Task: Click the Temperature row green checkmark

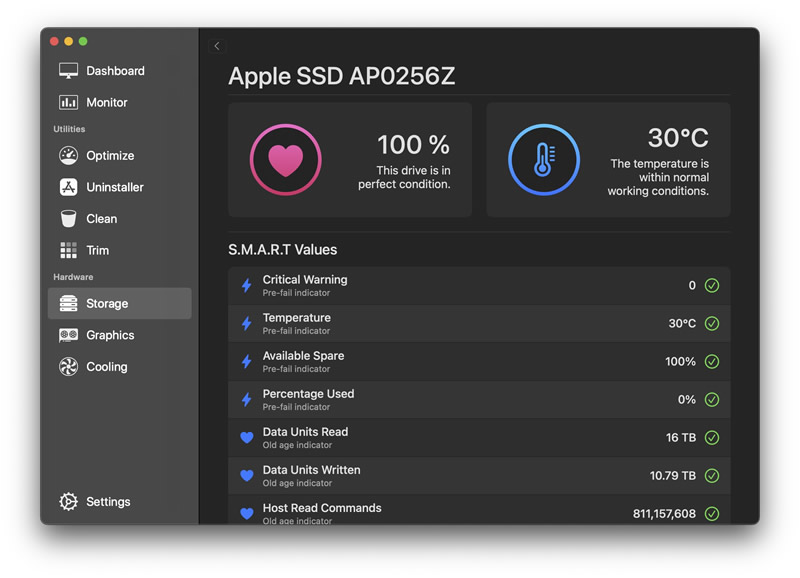Action: tap(712, 323)
